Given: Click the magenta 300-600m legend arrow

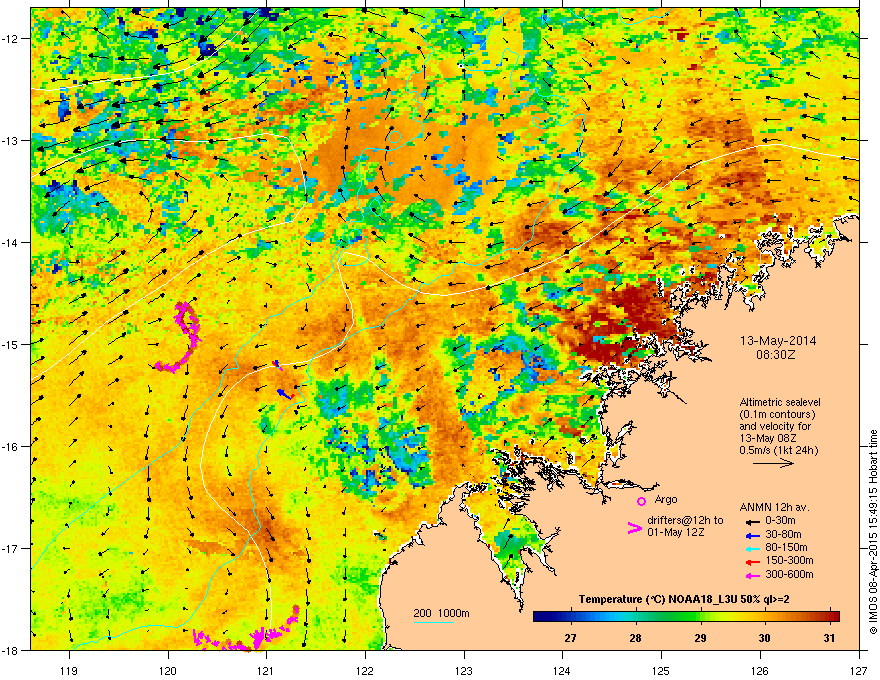Looking at the screenshot, I should pyautogui.click(x=751, y=575).
